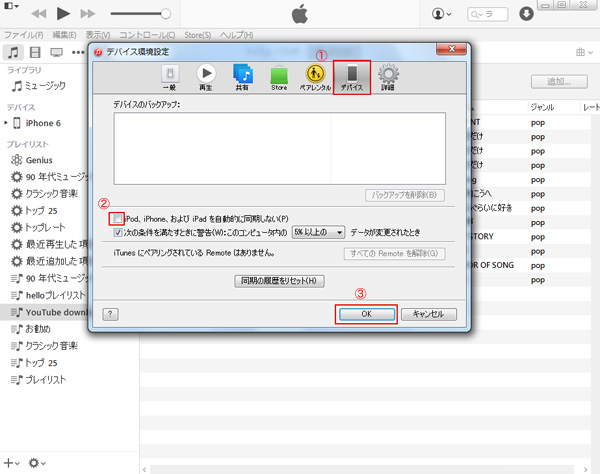Select iPhone 6 in the devices sidebar
The image size is (600, 474).
coord(38,123)
